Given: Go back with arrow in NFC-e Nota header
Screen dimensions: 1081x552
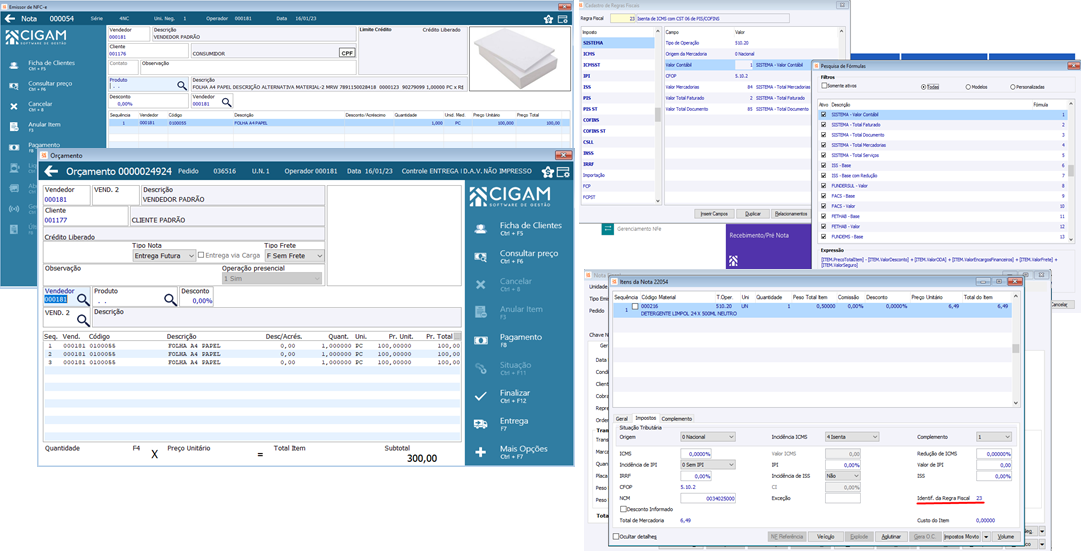Looking at the screenshot, I should pos(10,19).
